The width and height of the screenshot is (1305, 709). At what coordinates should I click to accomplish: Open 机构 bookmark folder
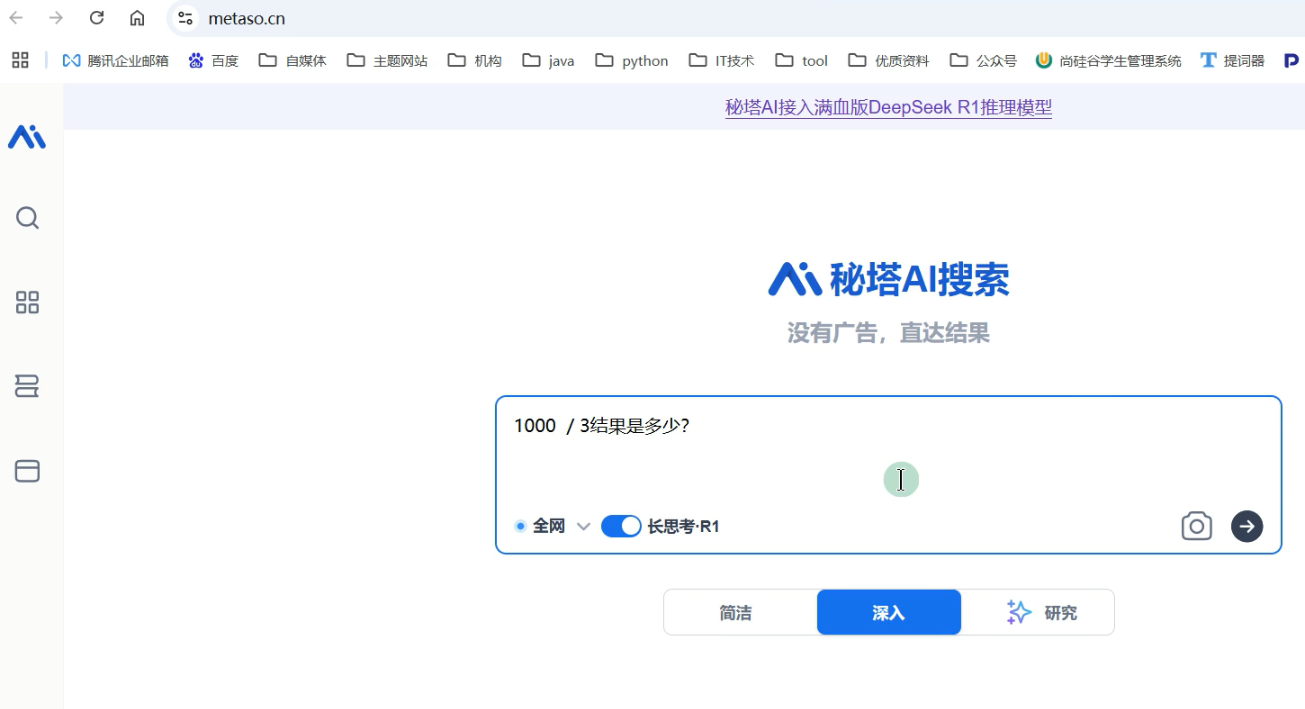tap(474, 60)
